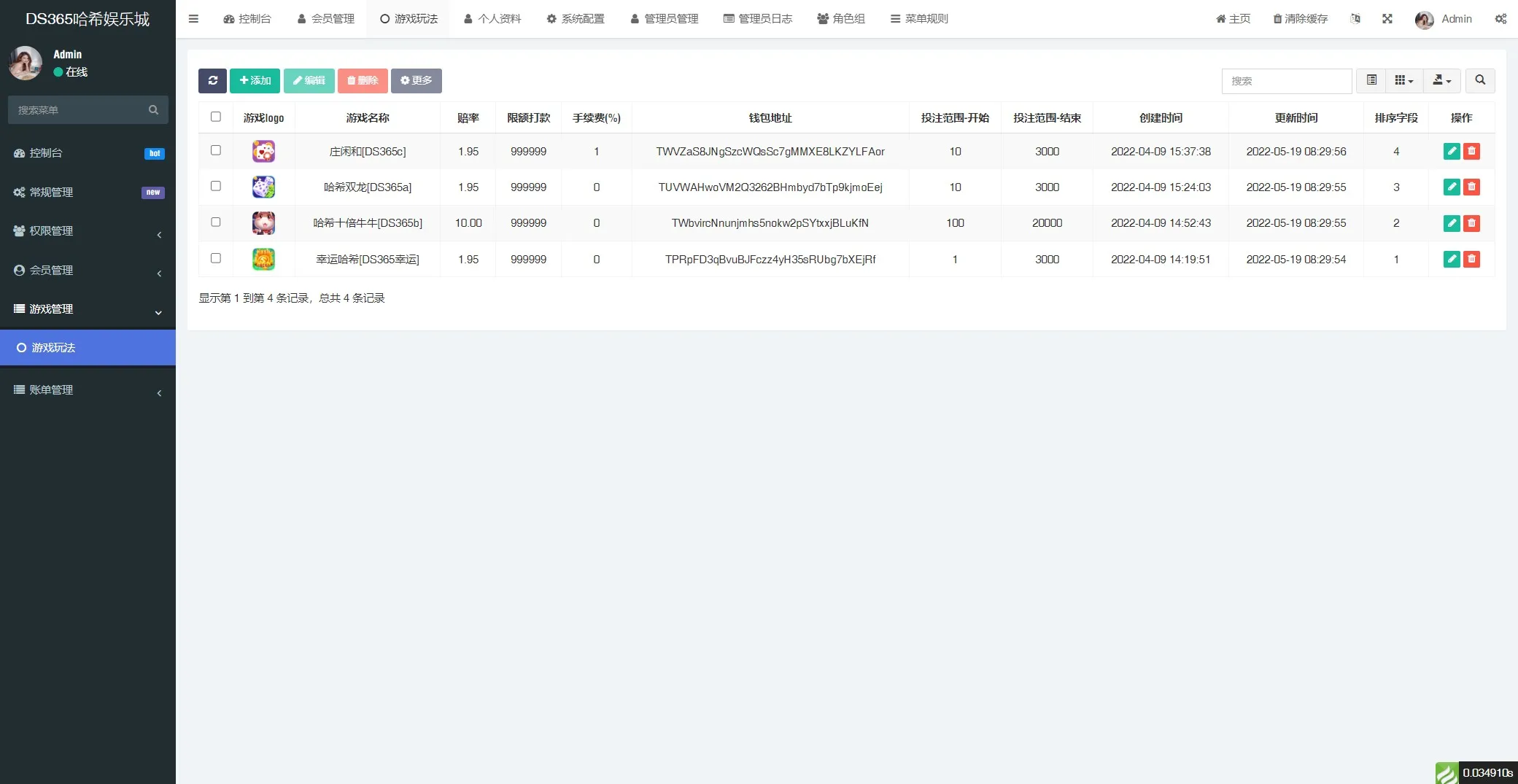Toggle the table card view icon
This screenshot has width=1518, height=784.
[x=1371, y=80]
